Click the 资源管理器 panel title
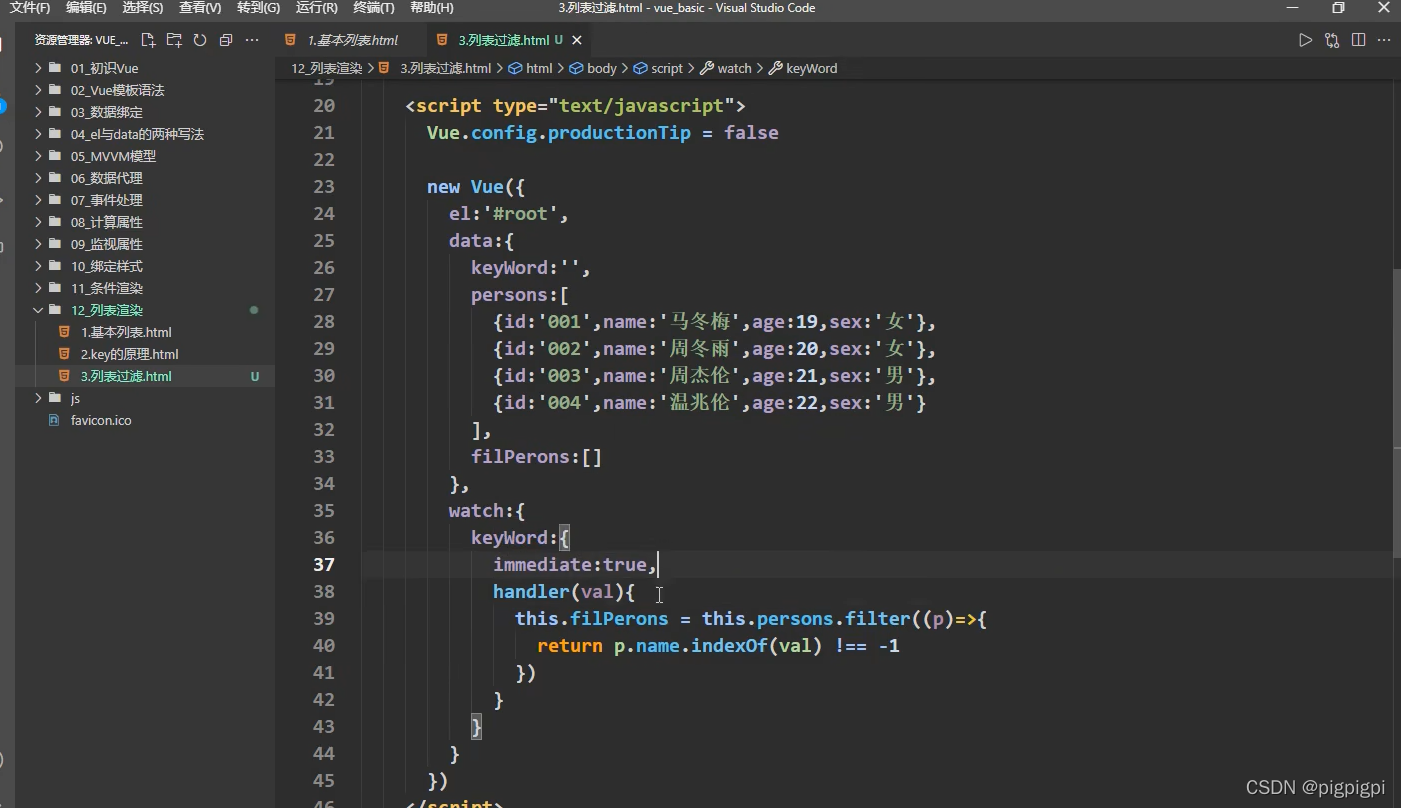Screen dimensions: 1401x808 (x=81, y=40)
